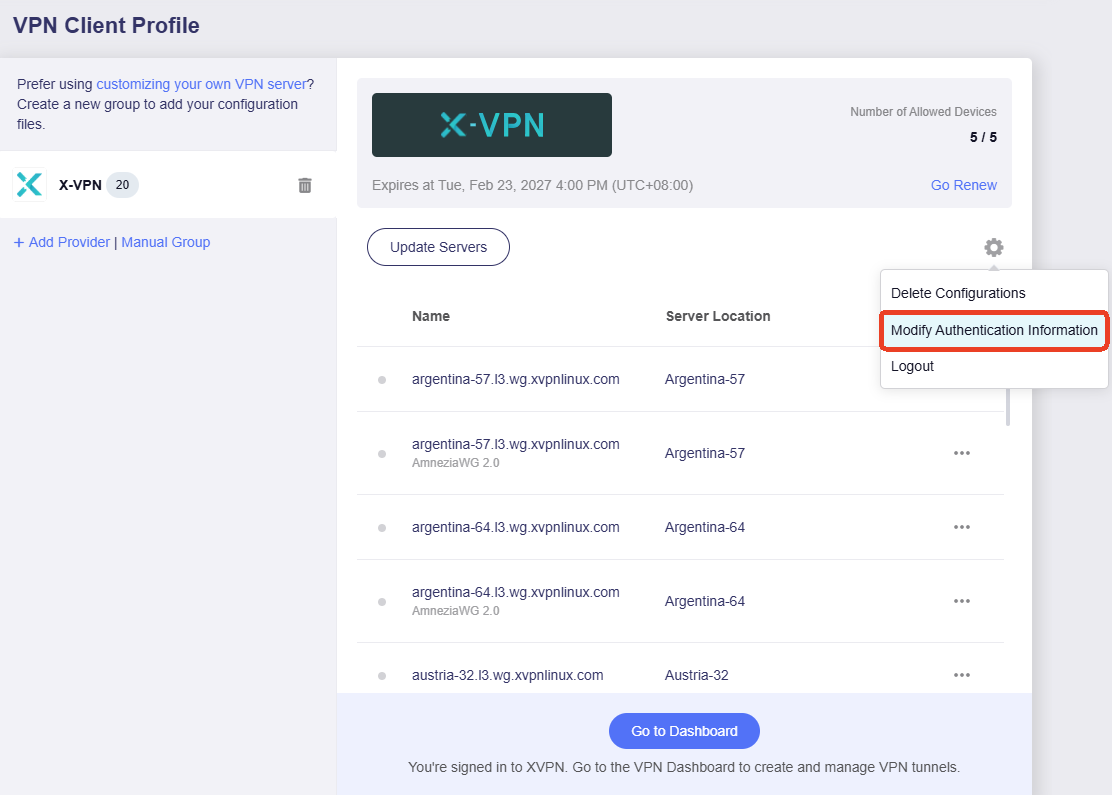Click Austria-32 location cell

coord(696,674)
